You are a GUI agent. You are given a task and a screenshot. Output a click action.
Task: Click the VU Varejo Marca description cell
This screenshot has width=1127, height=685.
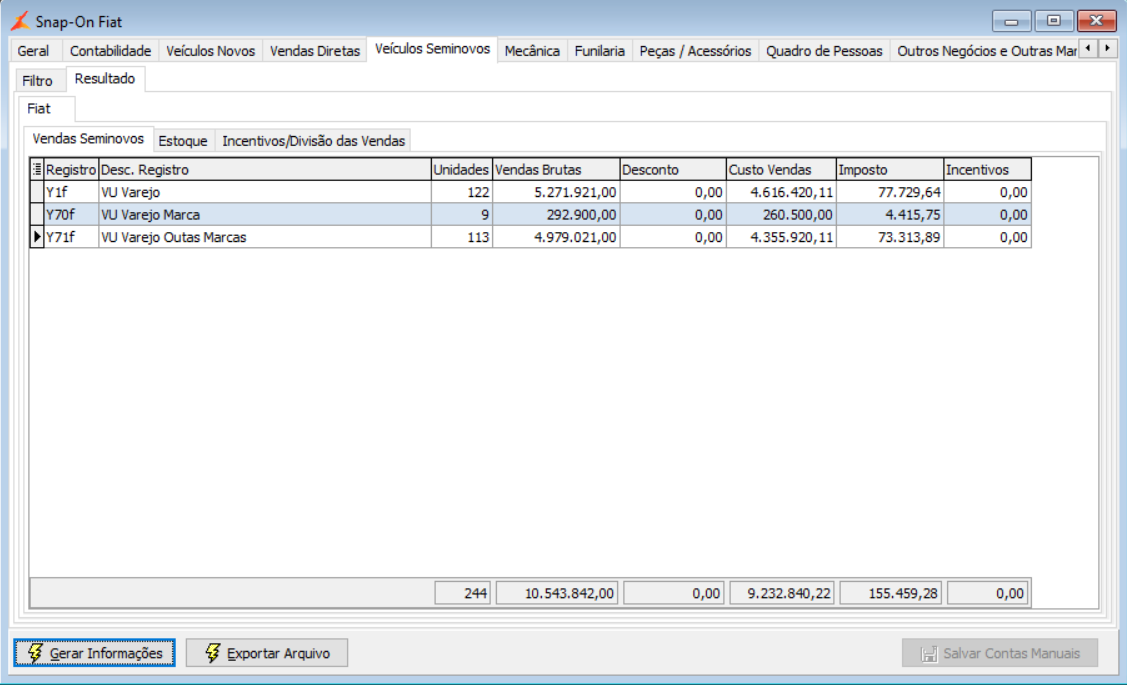(x=264, y=214)
